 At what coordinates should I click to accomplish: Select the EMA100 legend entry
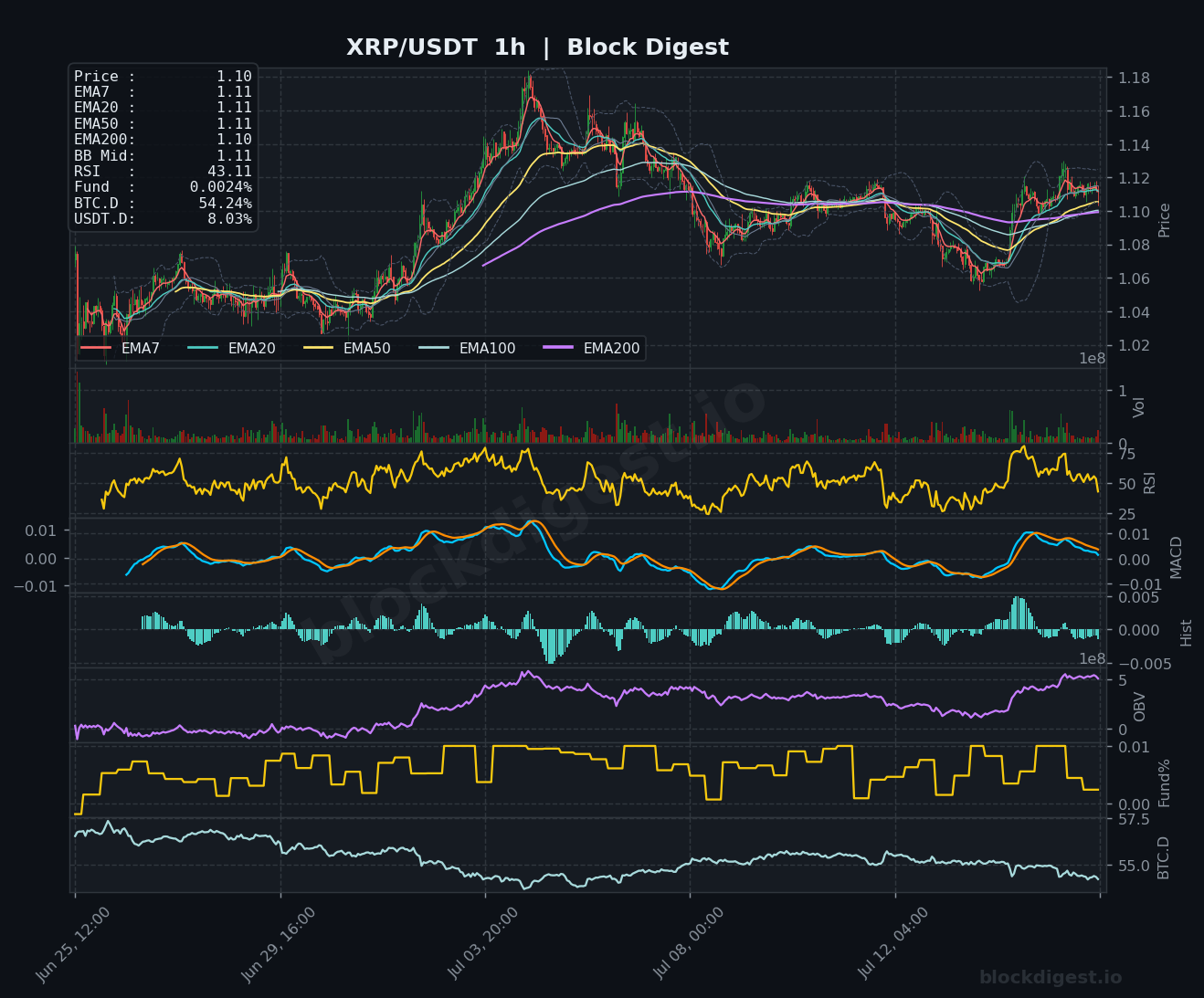(x=467, y=348)
